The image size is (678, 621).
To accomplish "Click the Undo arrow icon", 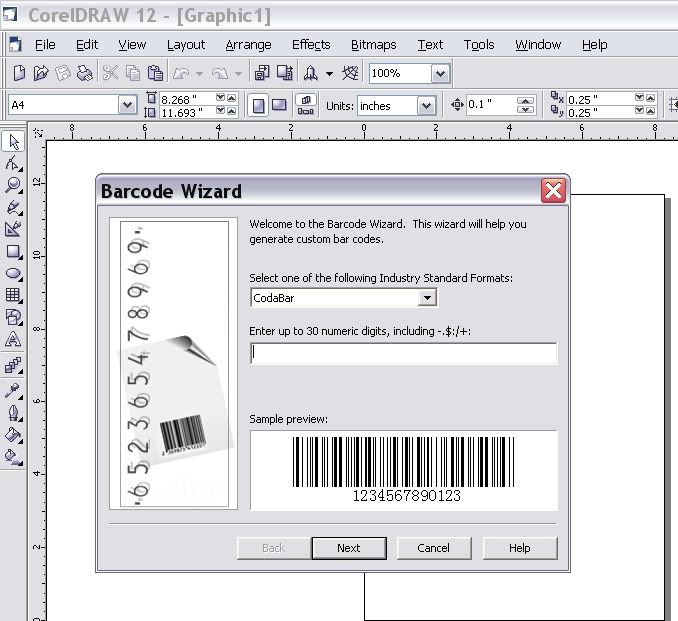I will tap(182, 74).
